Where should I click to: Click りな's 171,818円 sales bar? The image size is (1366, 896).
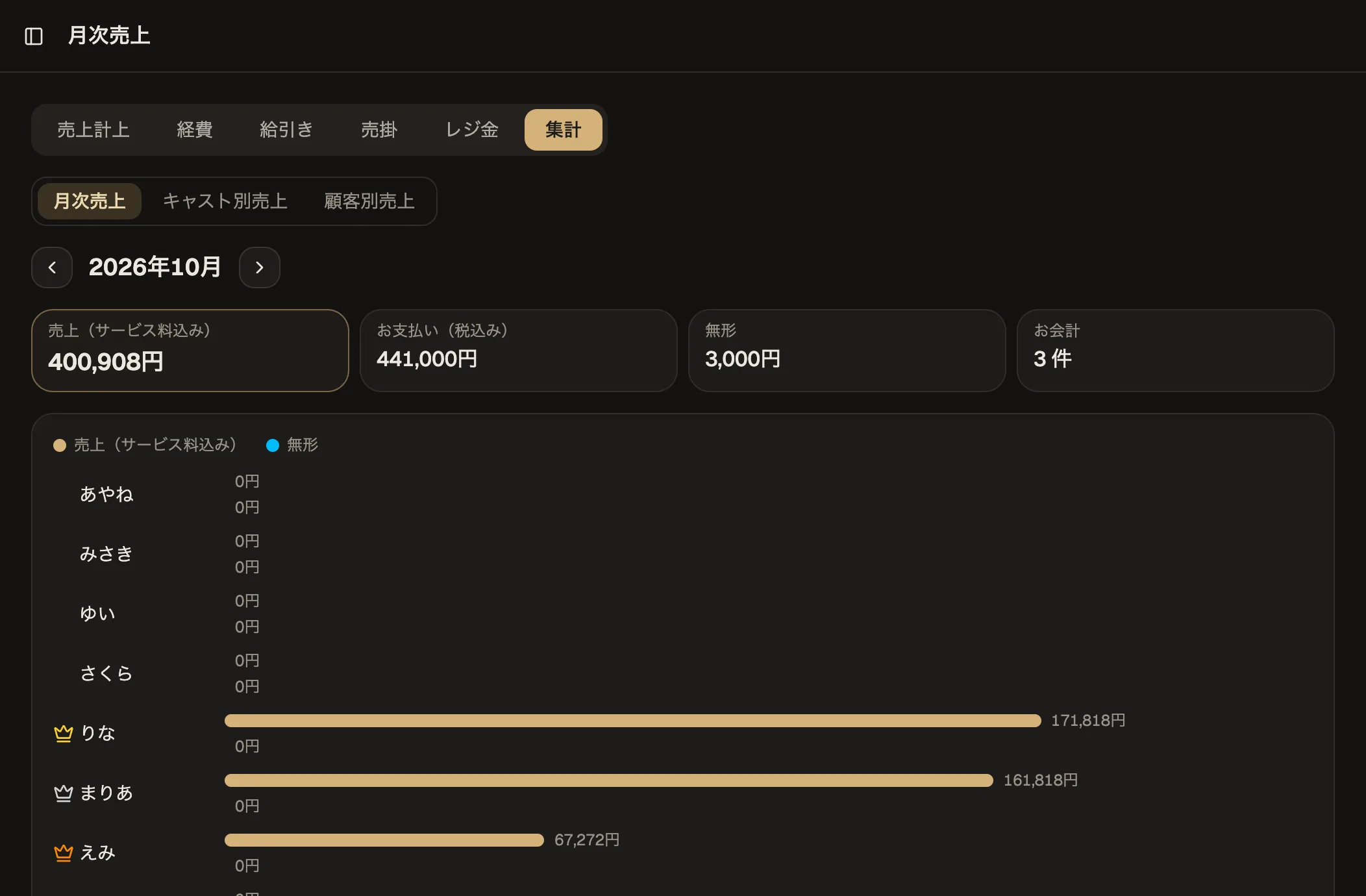coord(633,721)
